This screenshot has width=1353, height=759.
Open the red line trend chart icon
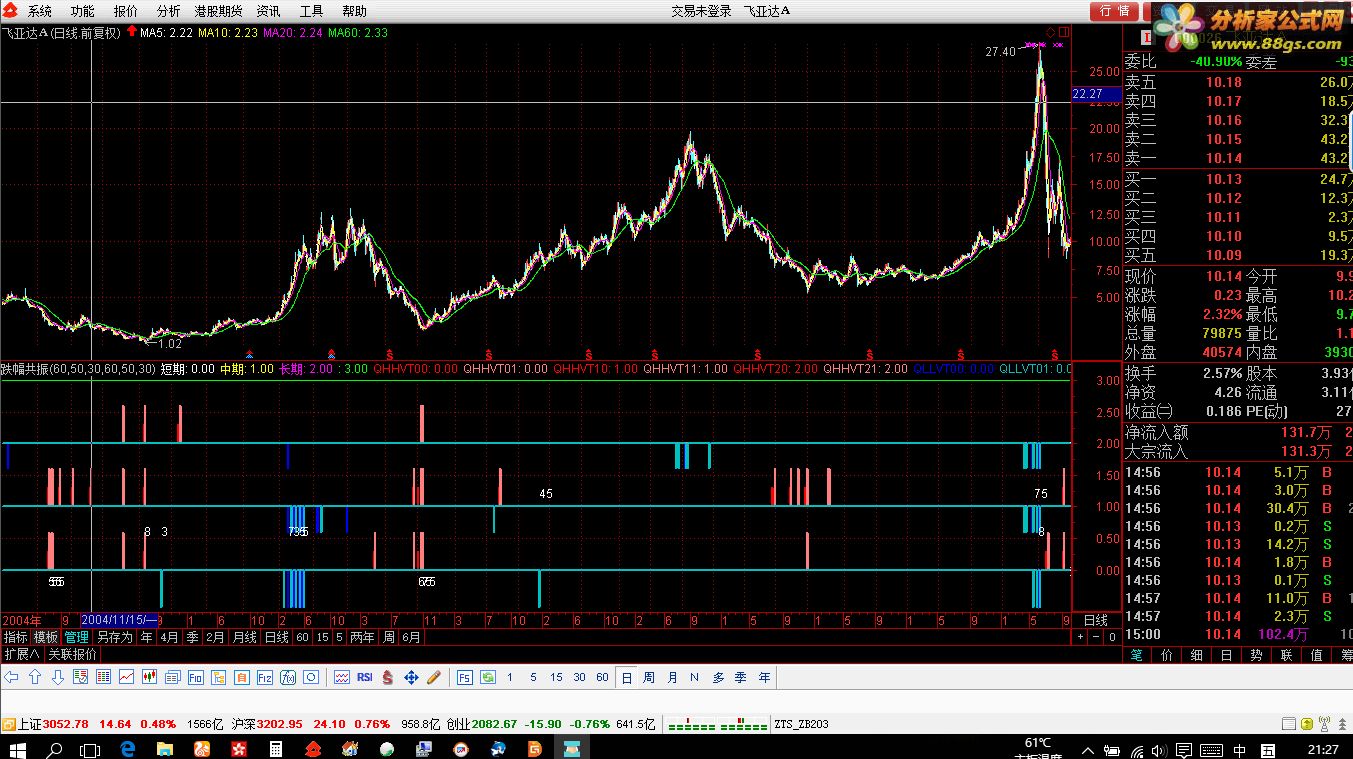pos(126,677)
